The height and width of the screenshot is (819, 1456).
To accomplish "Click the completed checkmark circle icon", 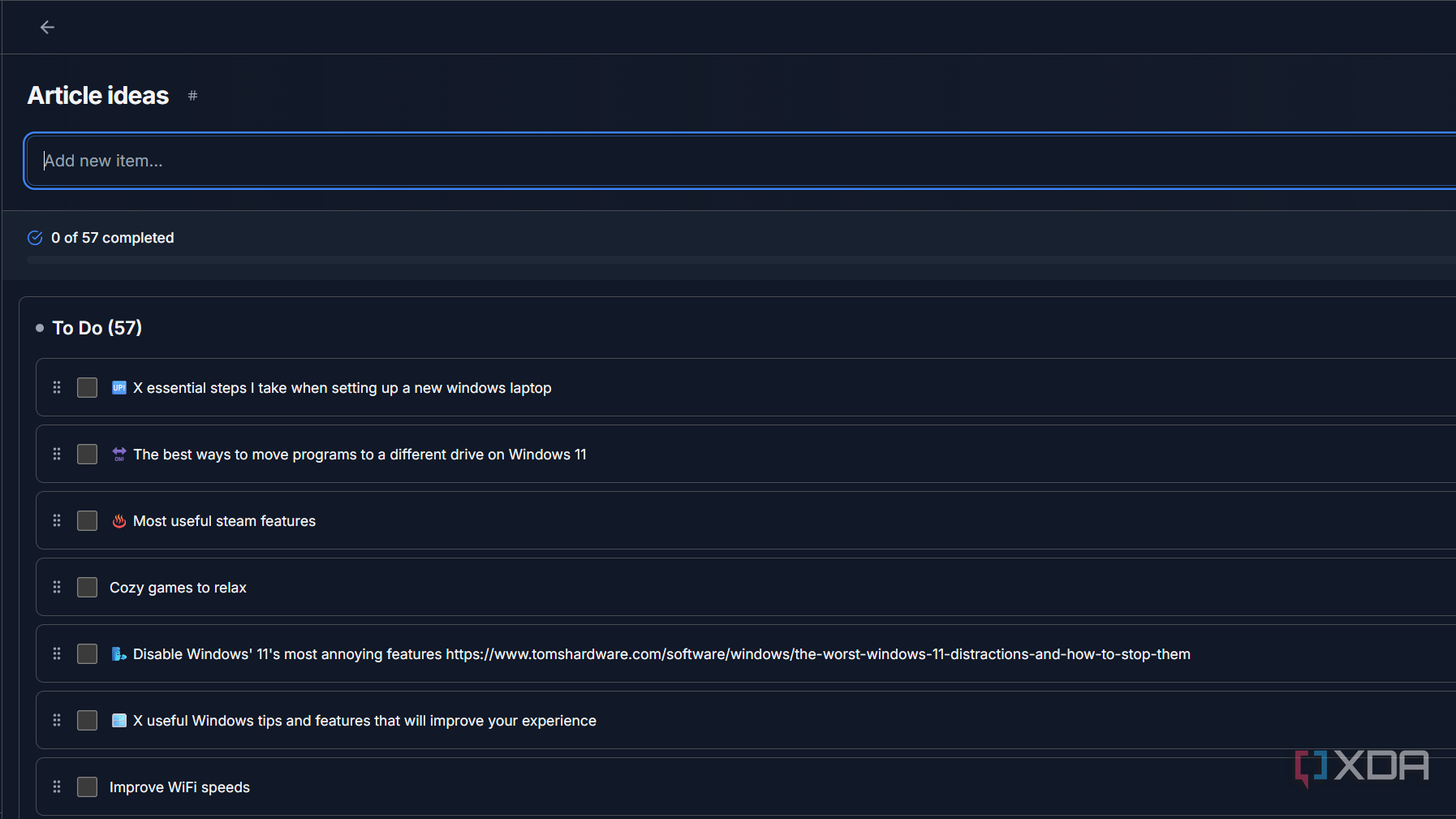I will coord(35,238).
